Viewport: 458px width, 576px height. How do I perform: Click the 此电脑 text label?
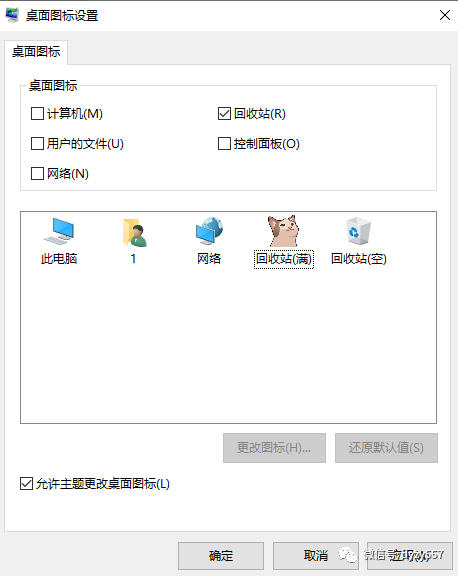point(59,259)
